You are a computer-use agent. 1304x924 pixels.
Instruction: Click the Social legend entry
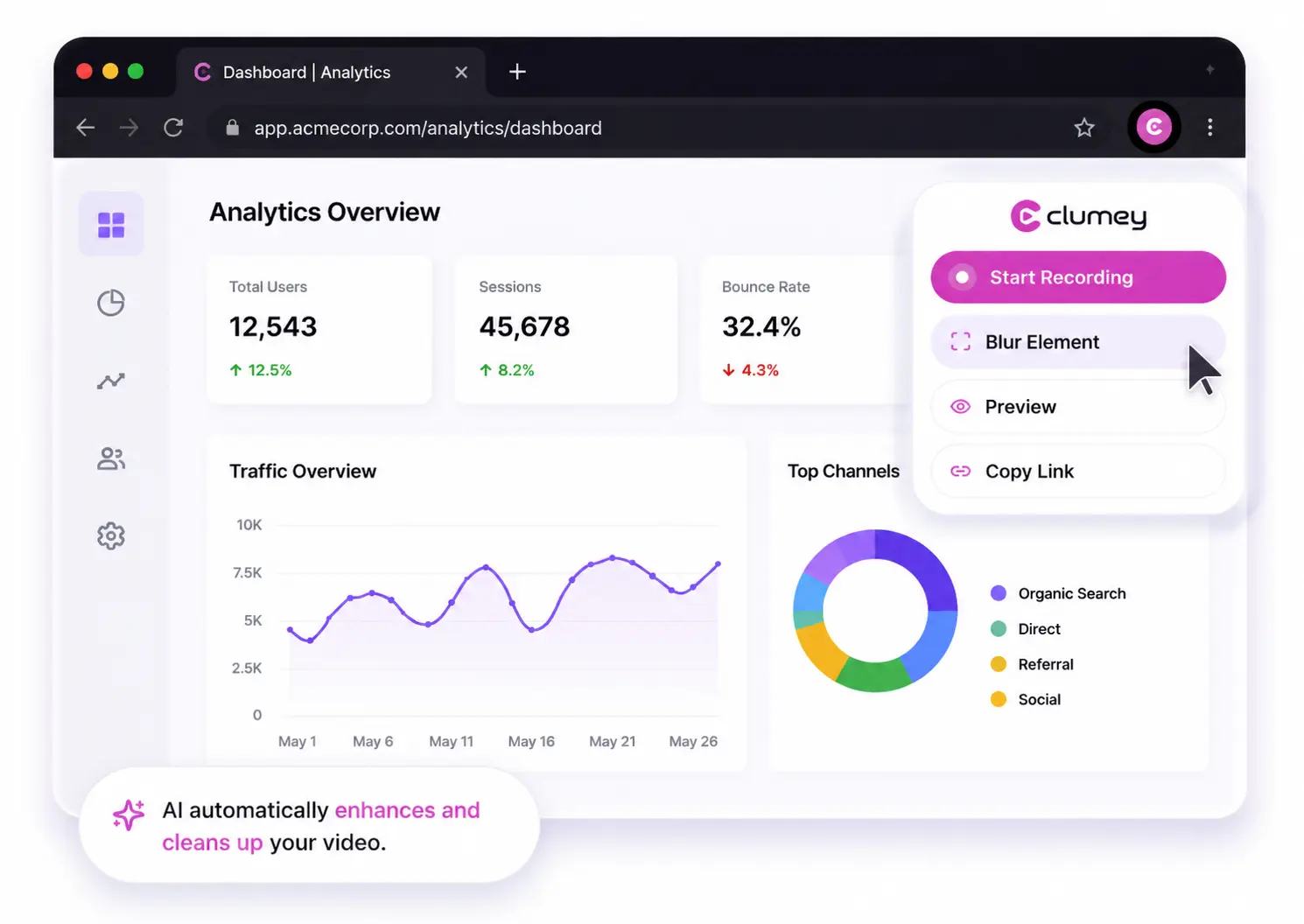tap(1026, 699)
